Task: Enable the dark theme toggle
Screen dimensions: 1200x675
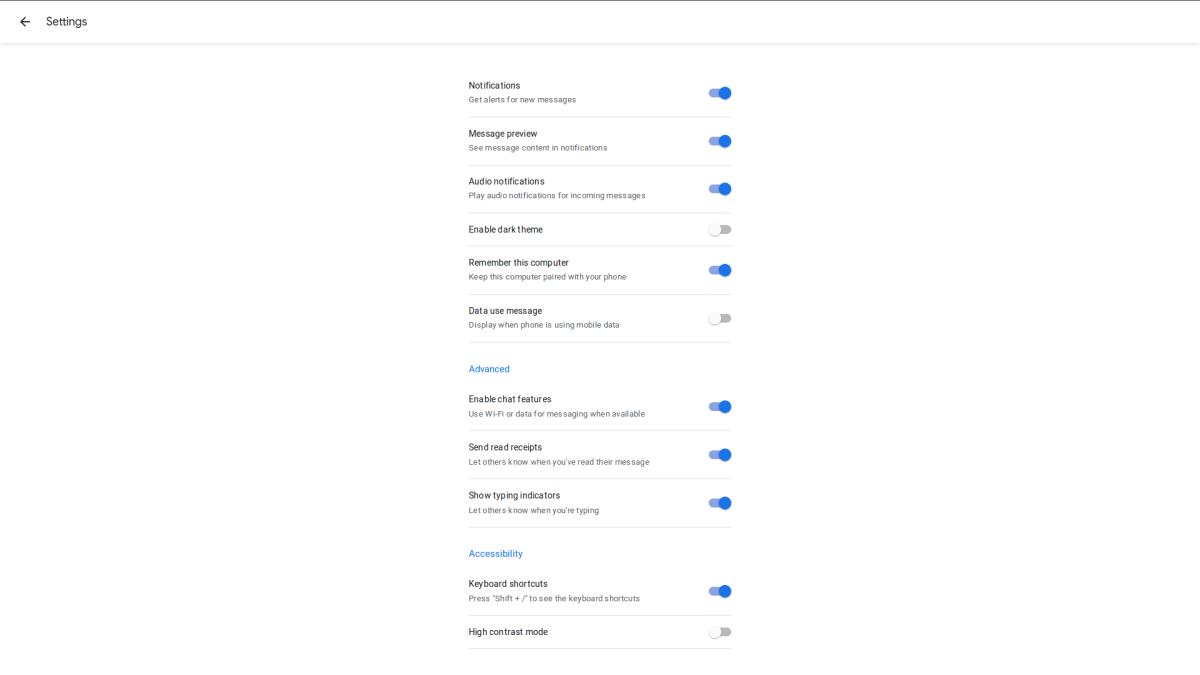Action: coord(720,230)
